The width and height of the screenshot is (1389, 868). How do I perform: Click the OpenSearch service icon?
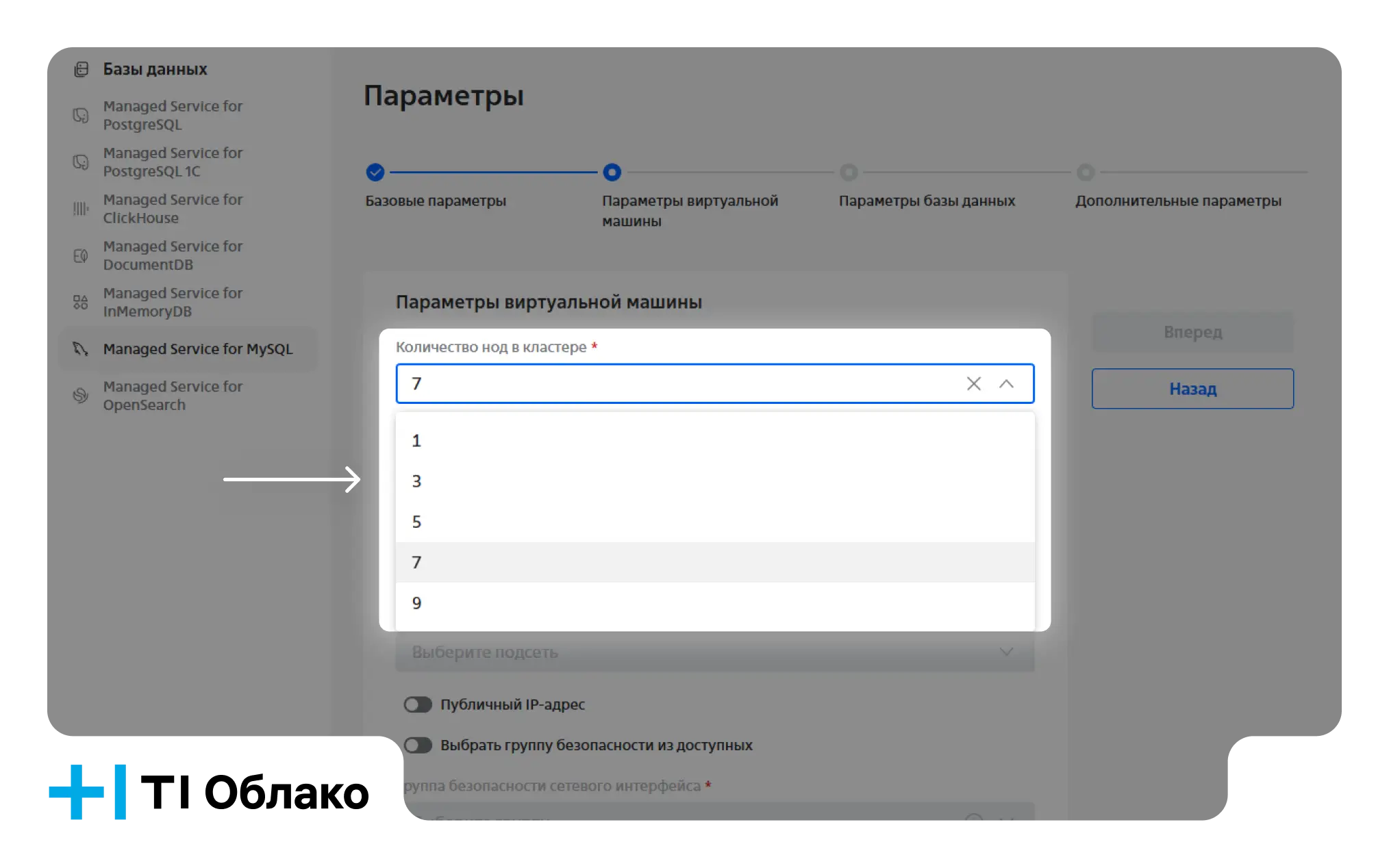pos(81,396)
